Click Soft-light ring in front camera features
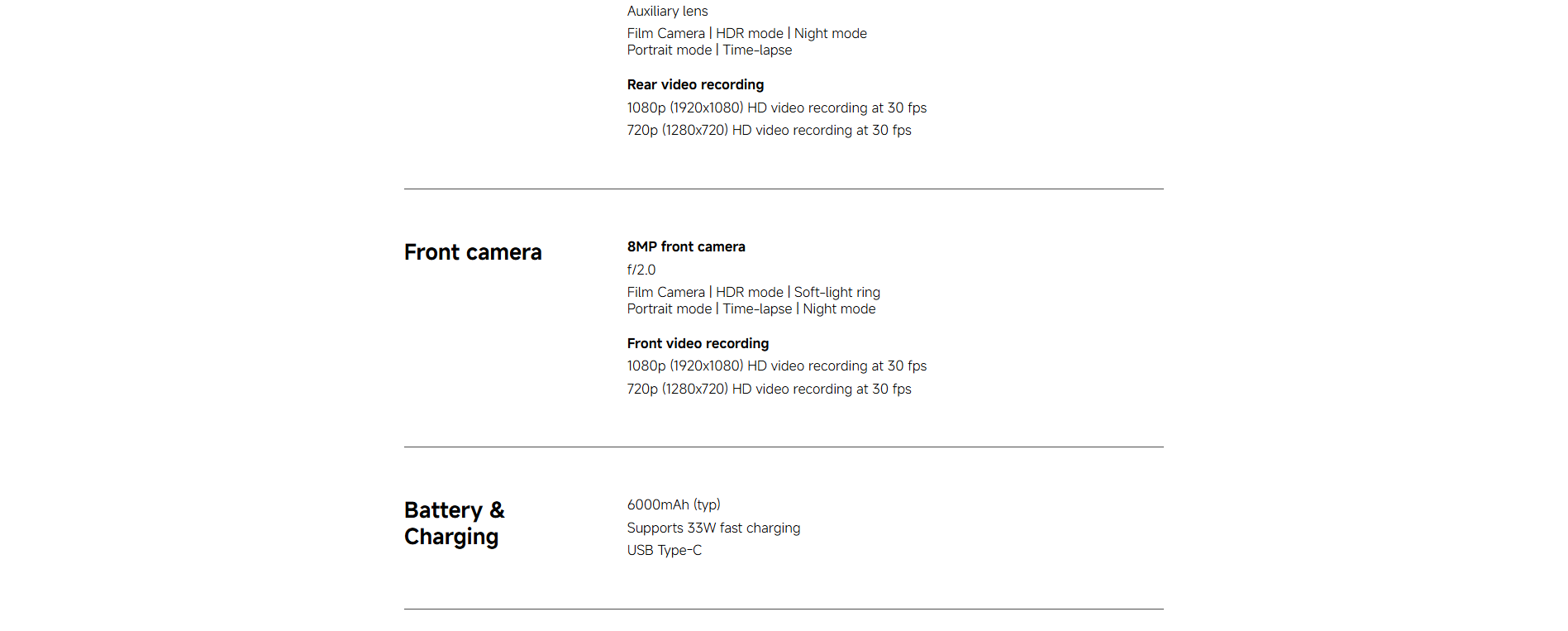Image resolution: width=1568 pixels, height=631 pixels. tap(837, 292)
